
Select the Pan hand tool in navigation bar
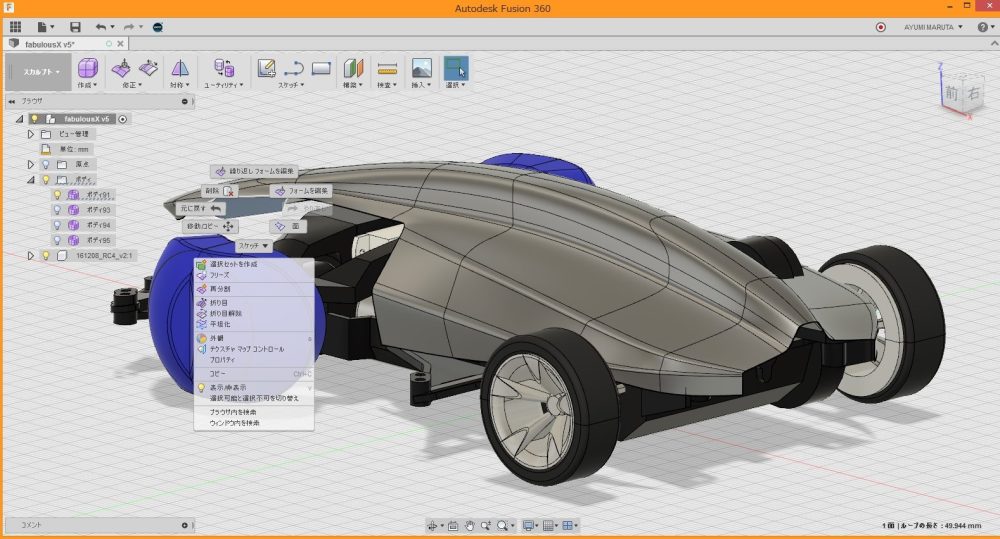pos(469,525)
